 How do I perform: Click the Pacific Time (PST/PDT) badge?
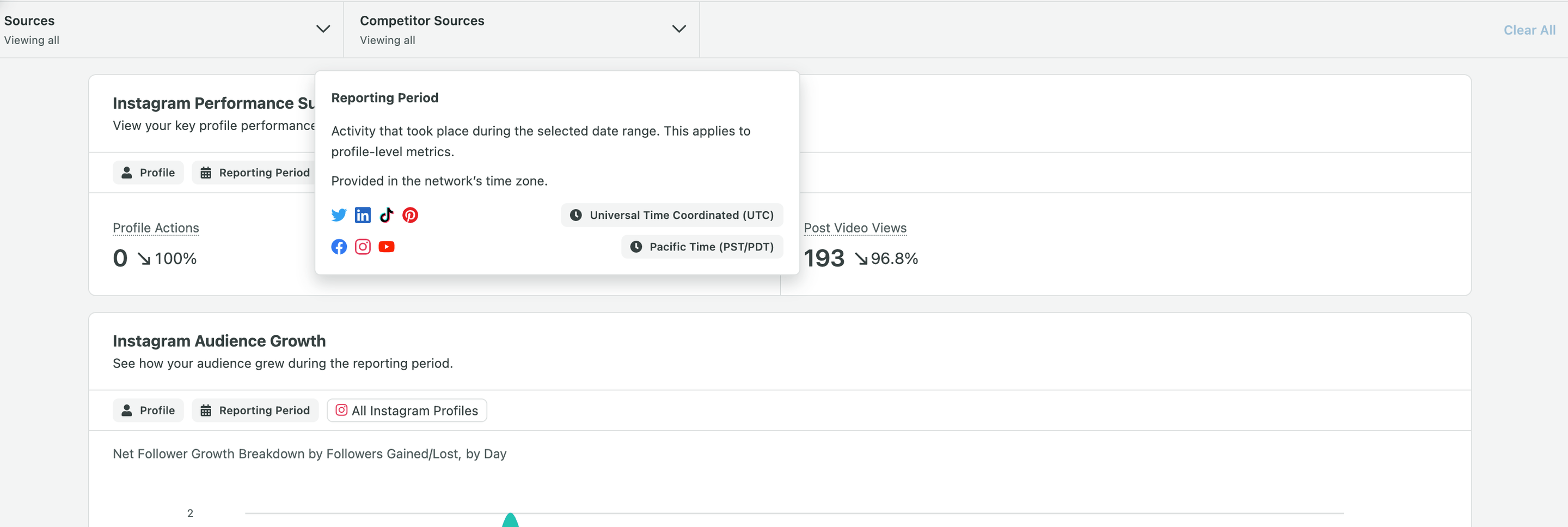pyautogui.click(x=702, y=247)
